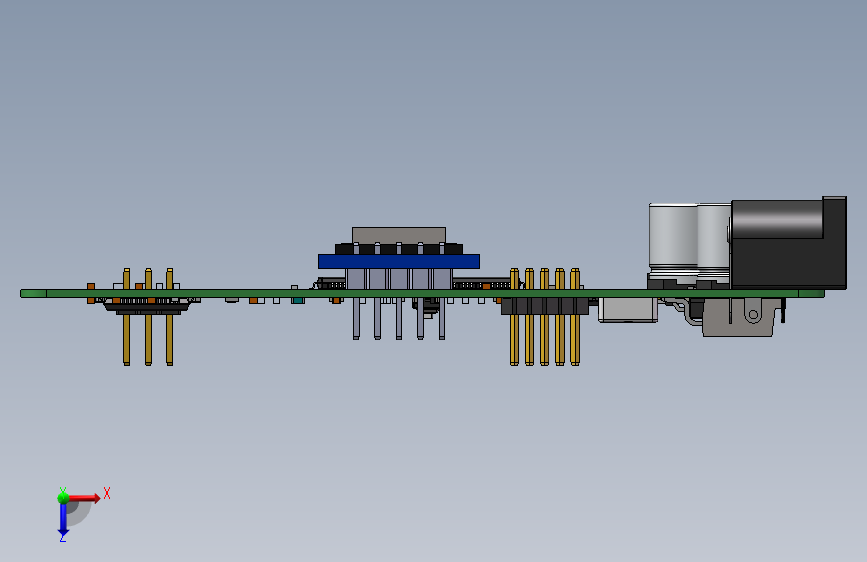Click the blue Z axis arrow of the triad
Image resolution: width=867 pixels, height=562 pixels.
point(63,520)
